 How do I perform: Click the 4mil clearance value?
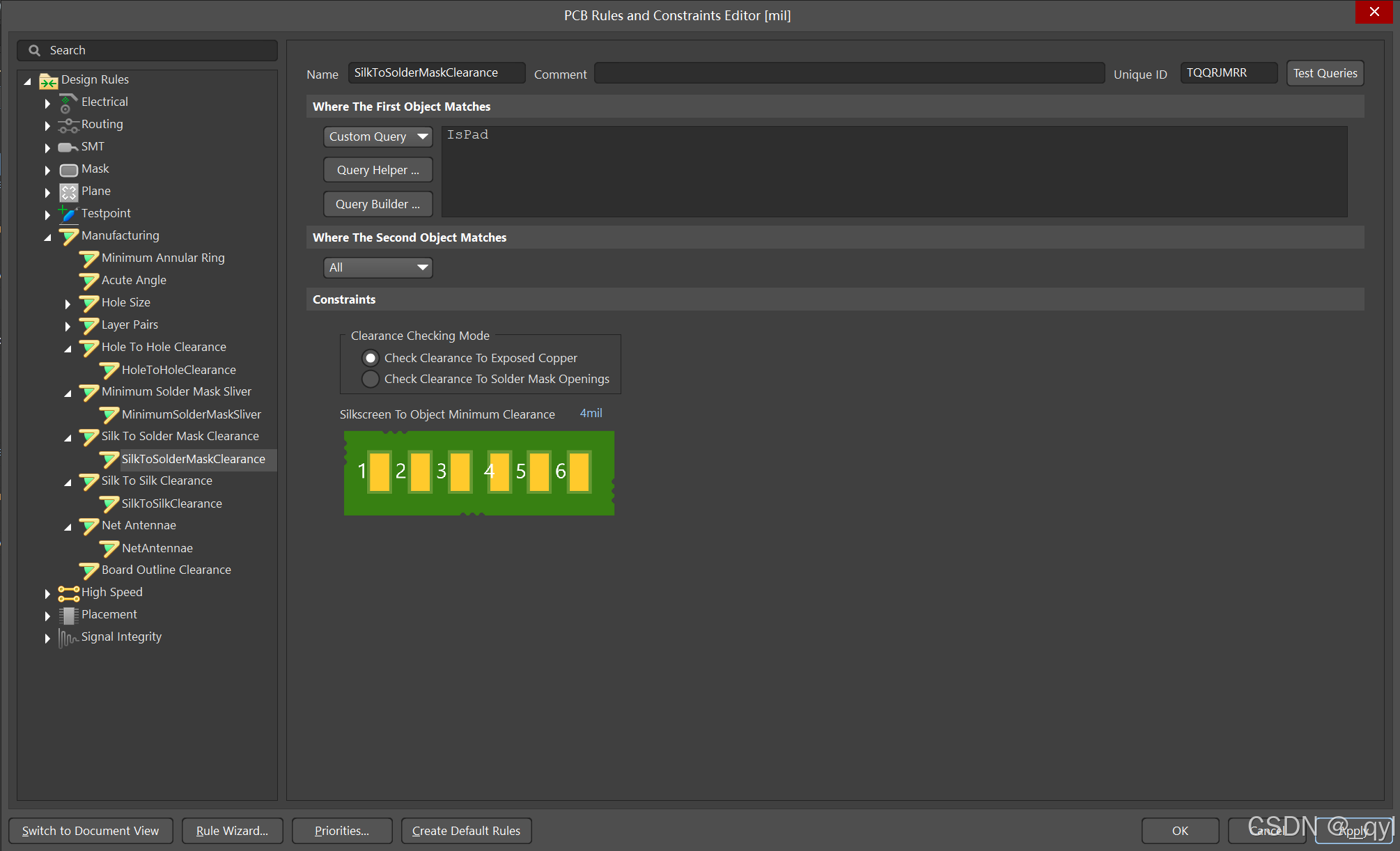591,414
